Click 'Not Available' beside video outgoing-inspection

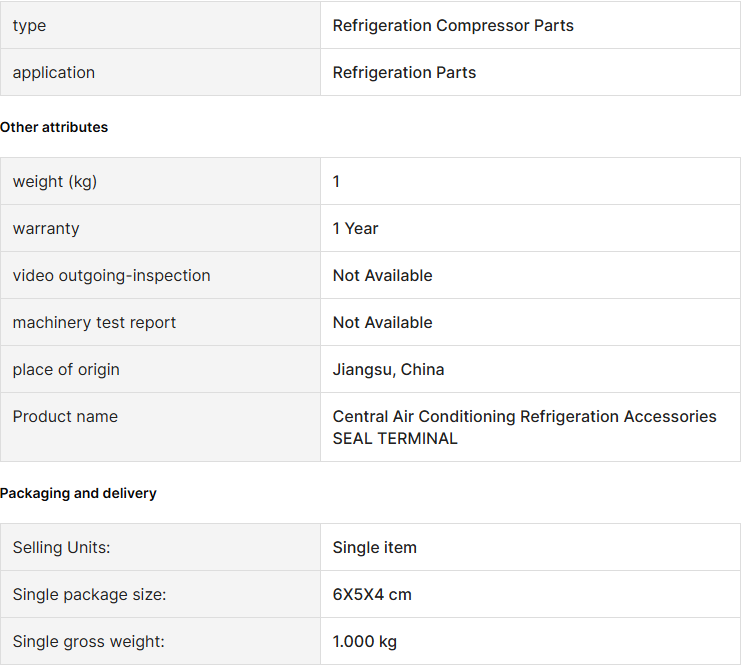coord(382,276)
